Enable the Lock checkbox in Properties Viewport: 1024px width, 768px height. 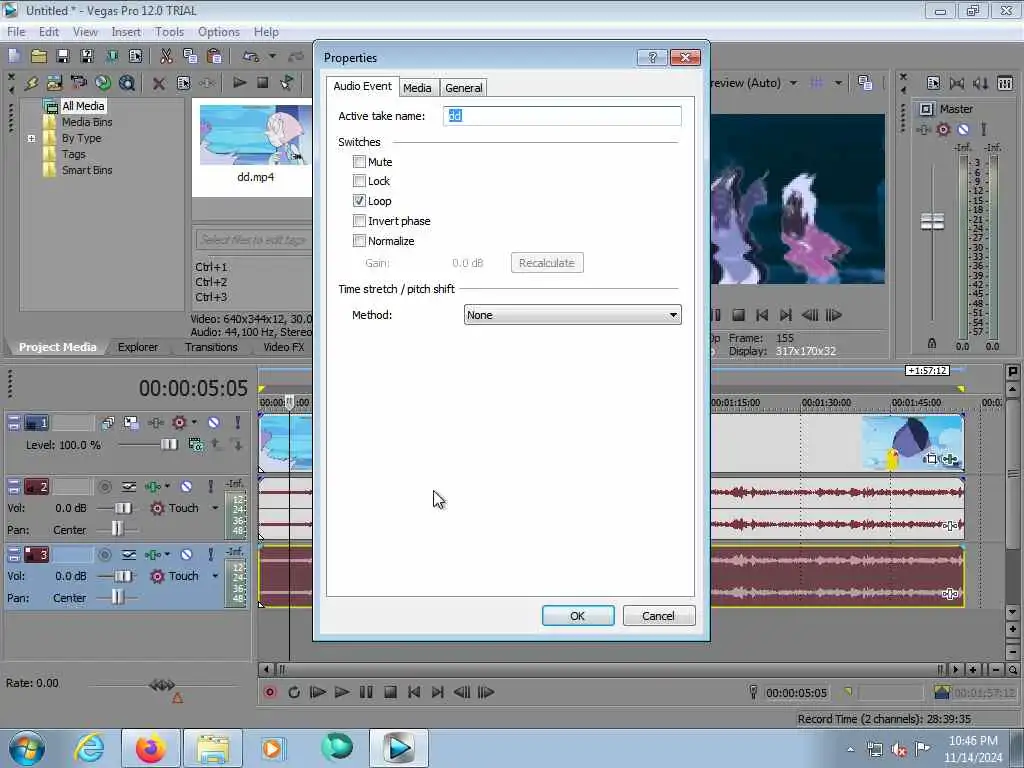click(359, 181)
